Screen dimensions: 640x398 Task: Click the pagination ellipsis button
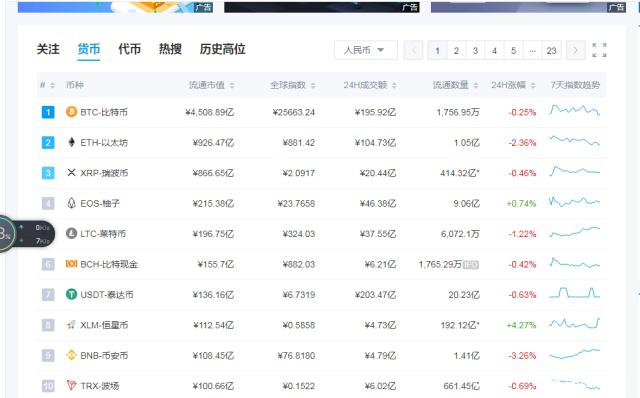[x=532, y=51]
